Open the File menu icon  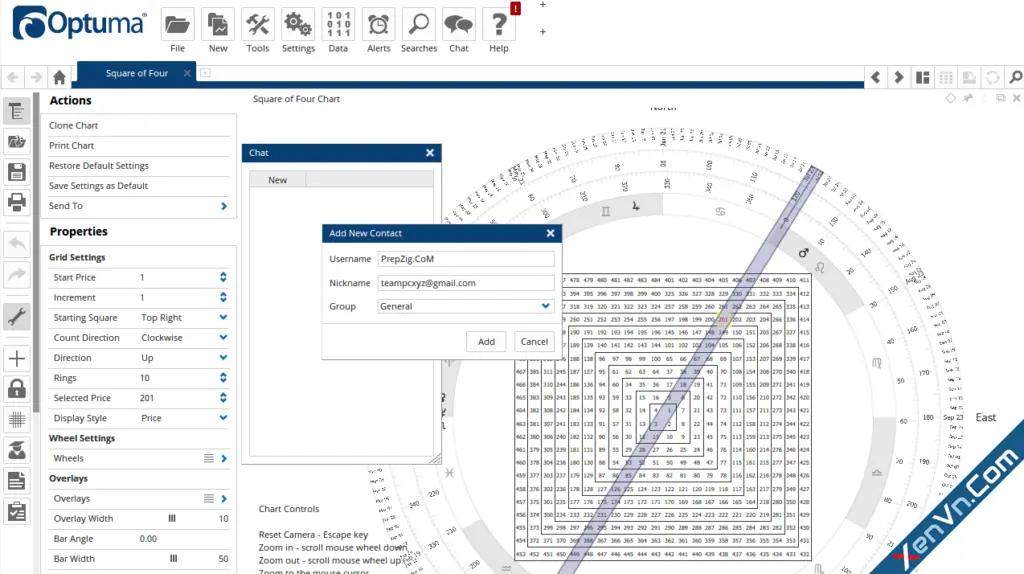(177, 25)
